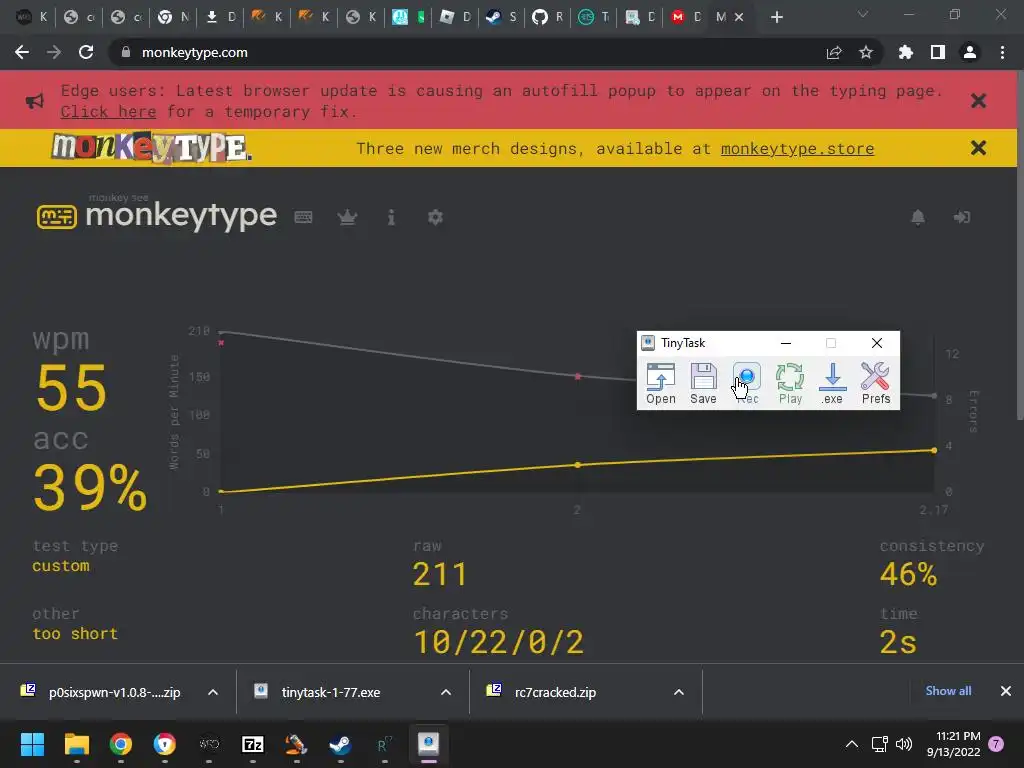The image size is (1024, 768).
Task: Switch to the red MEGA tab
Action: point(685,17)
